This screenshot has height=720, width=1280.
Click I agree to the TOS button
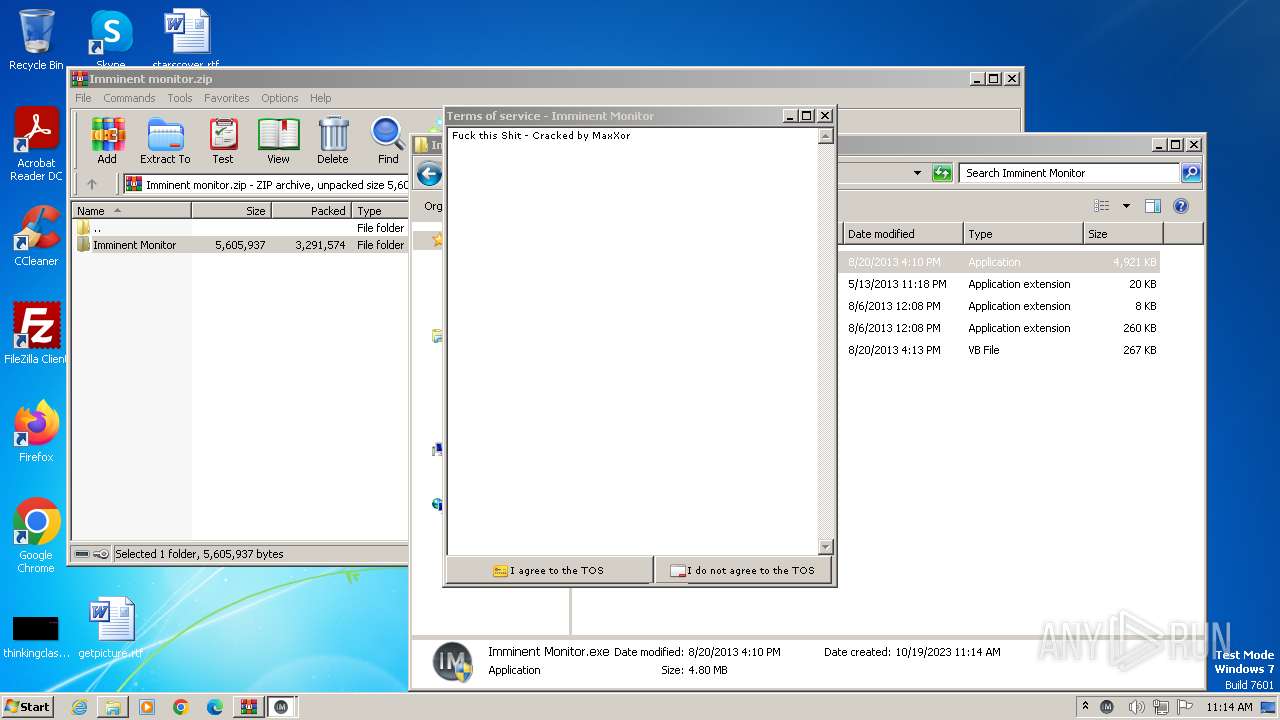point(549,570)
